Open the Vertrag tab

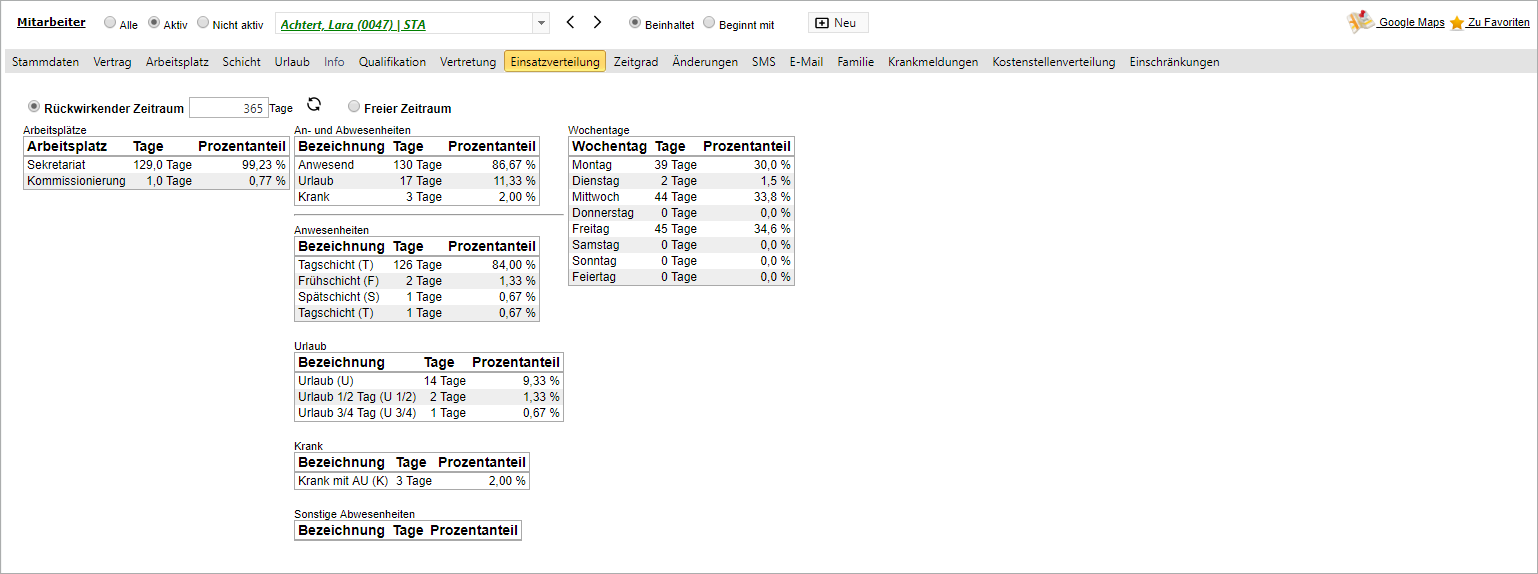tap(112, 62)
